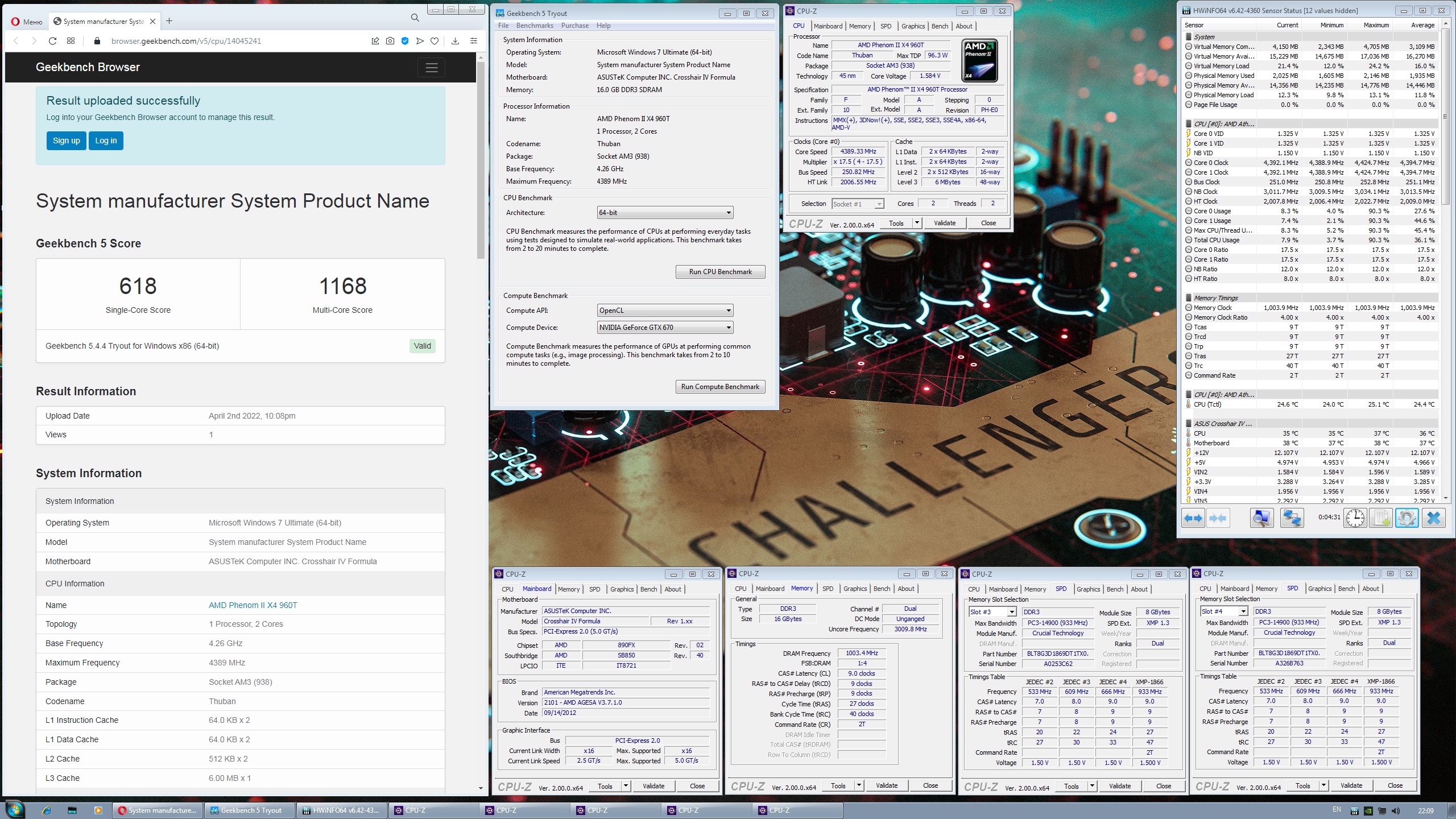Screen dimensions: 1456x819
Task: Click Validate in top CPU-Z window
Action: click(945, 223)
